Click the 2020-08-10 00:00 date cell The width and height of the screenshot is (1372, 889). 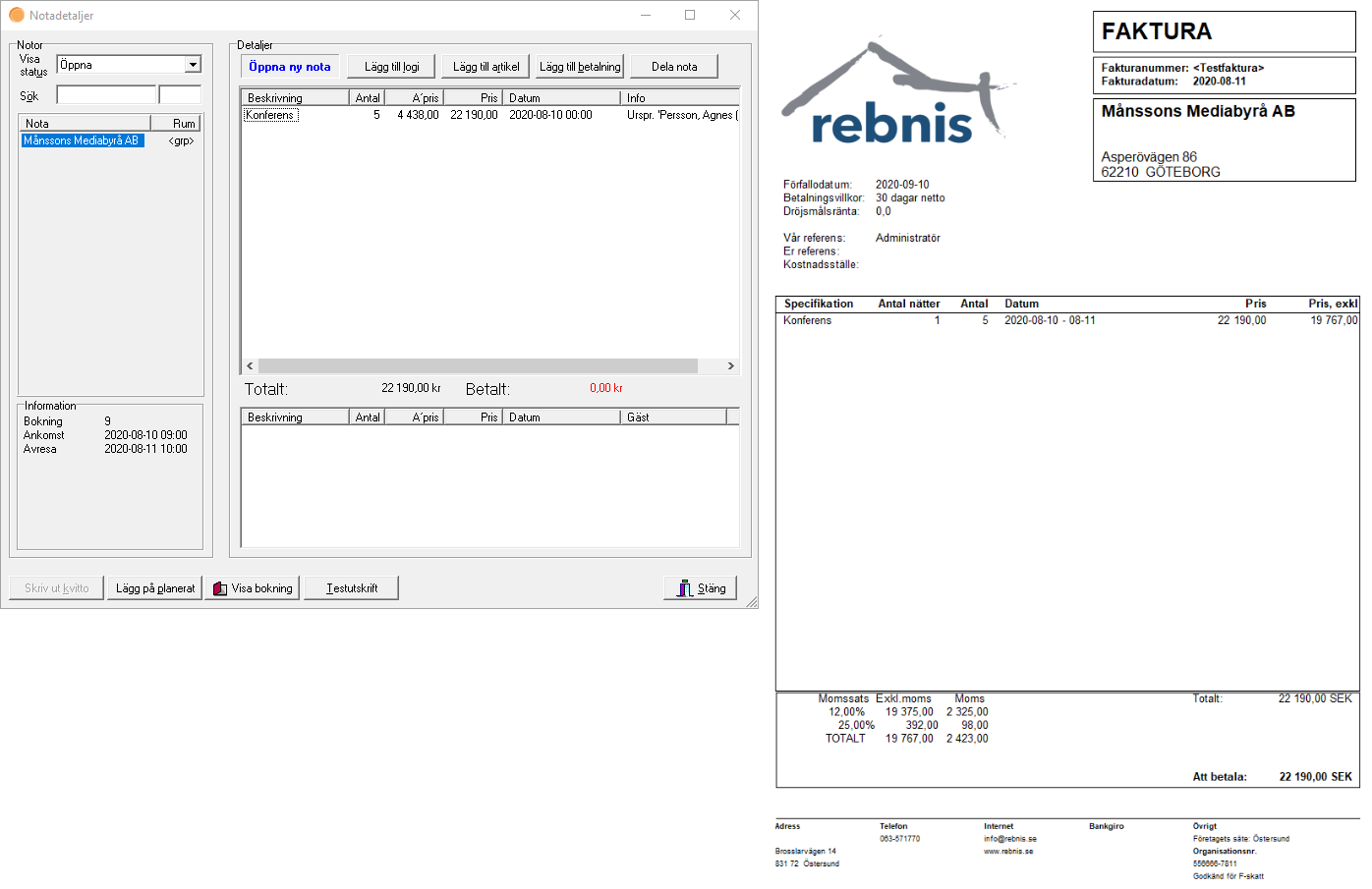(x=550, y=115)
